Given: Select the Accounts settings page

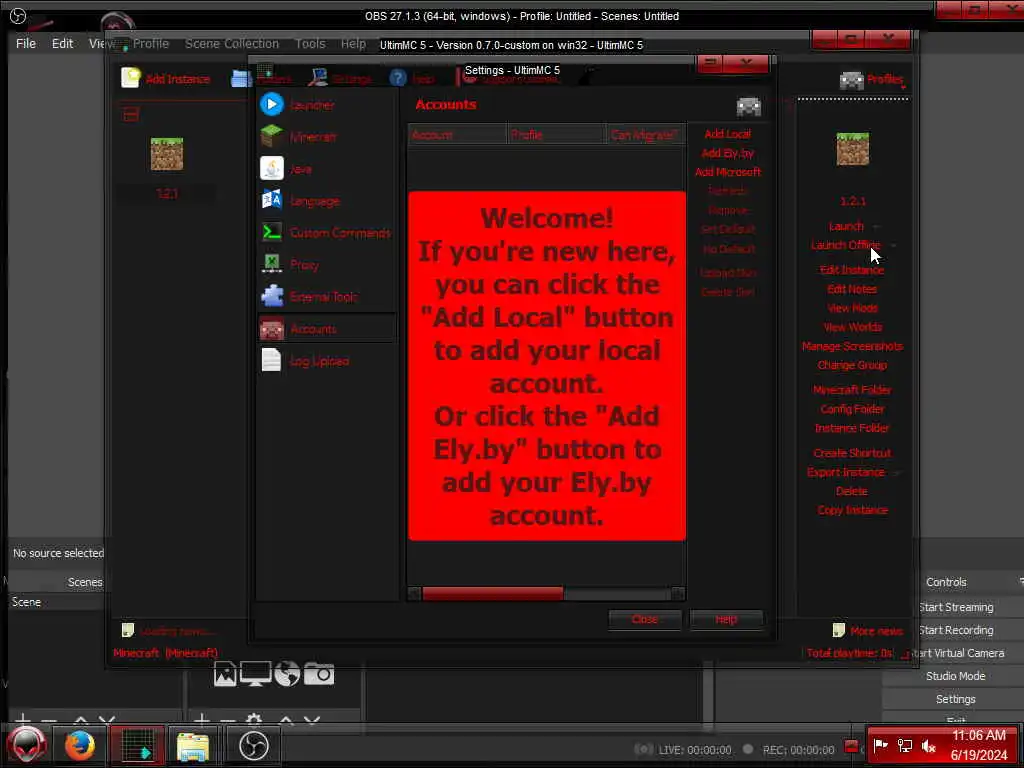Looking at the screenshot, I should (x=327, y=328).
